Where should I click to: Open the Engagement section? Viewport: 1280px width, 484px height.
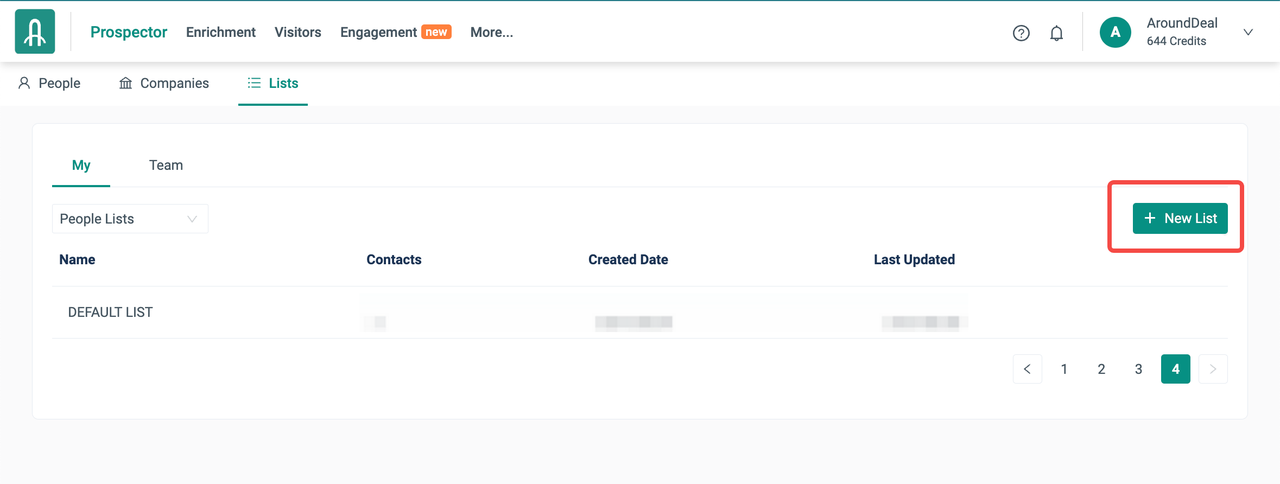point(379,32)
